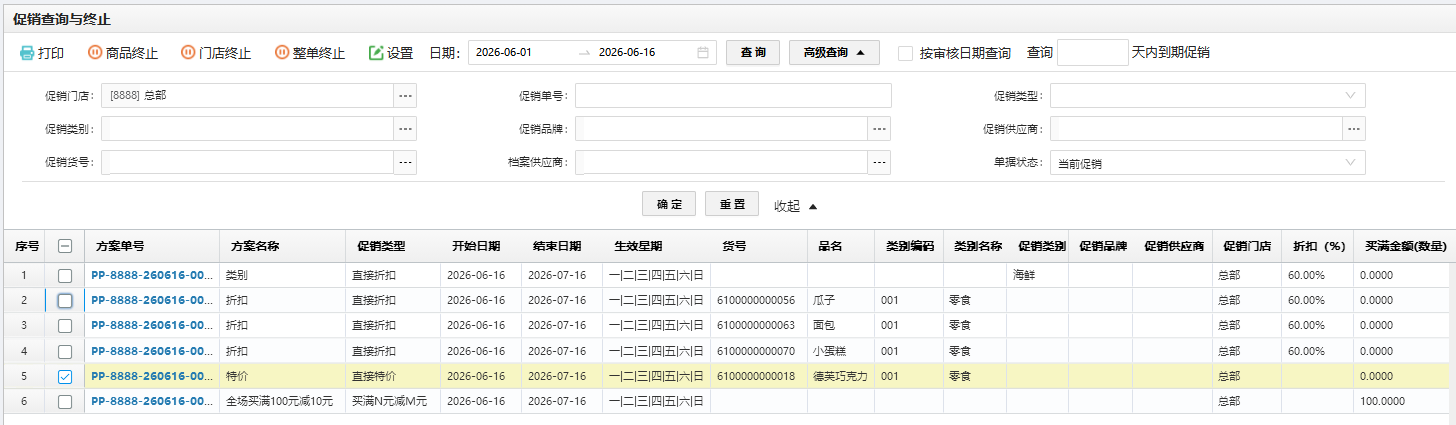Open the first PP-8888-260616 plan link

pyautogui.click(x=151, y=274)
